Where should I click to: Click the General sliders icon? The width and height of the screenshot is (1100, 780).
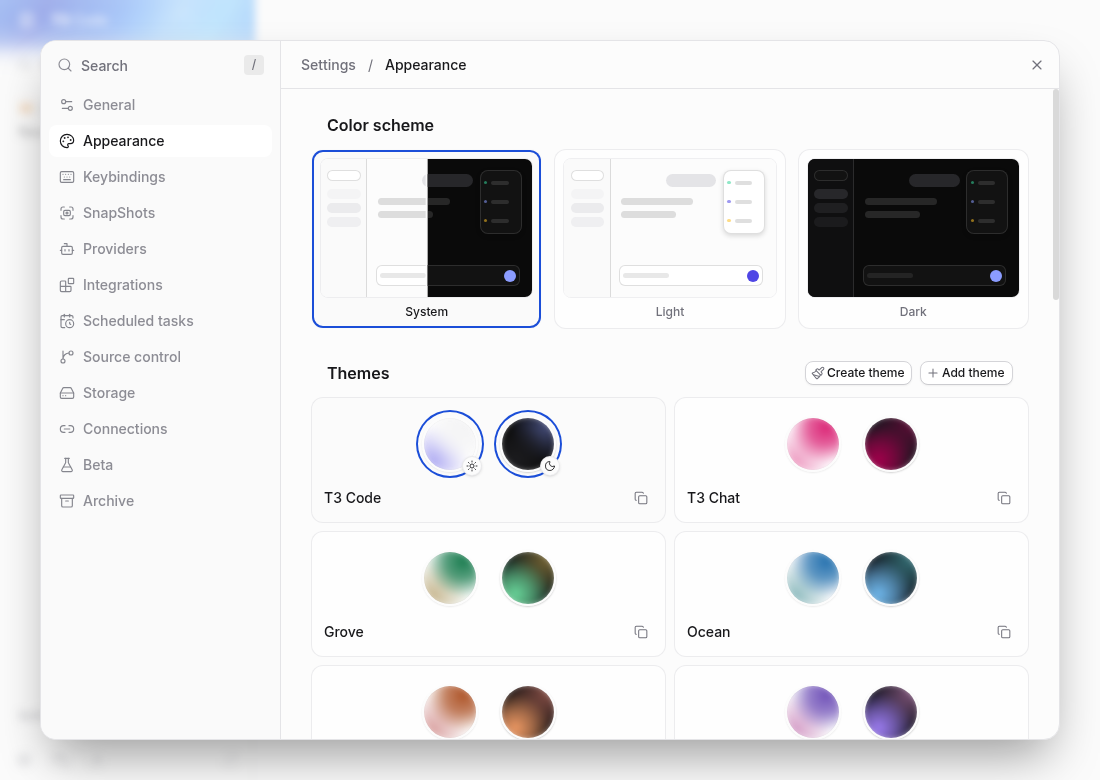(67, 105)
